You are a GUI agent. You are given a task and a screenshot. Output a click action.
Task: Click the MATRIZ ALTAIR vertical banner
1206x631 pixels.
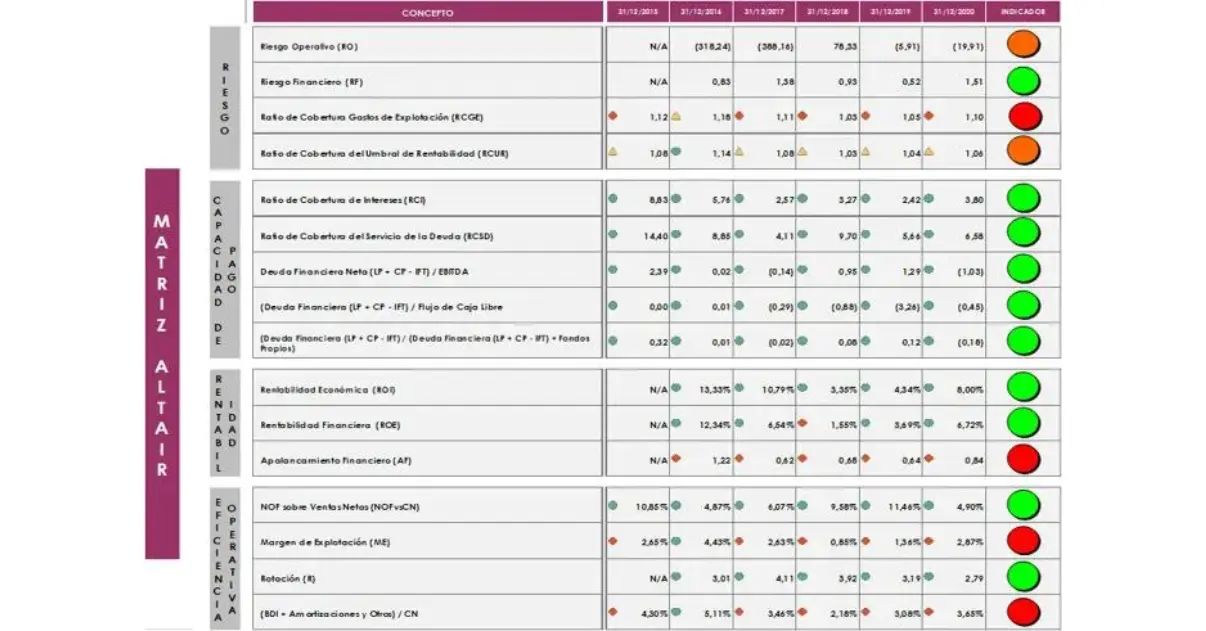click(x=162, y=363)
